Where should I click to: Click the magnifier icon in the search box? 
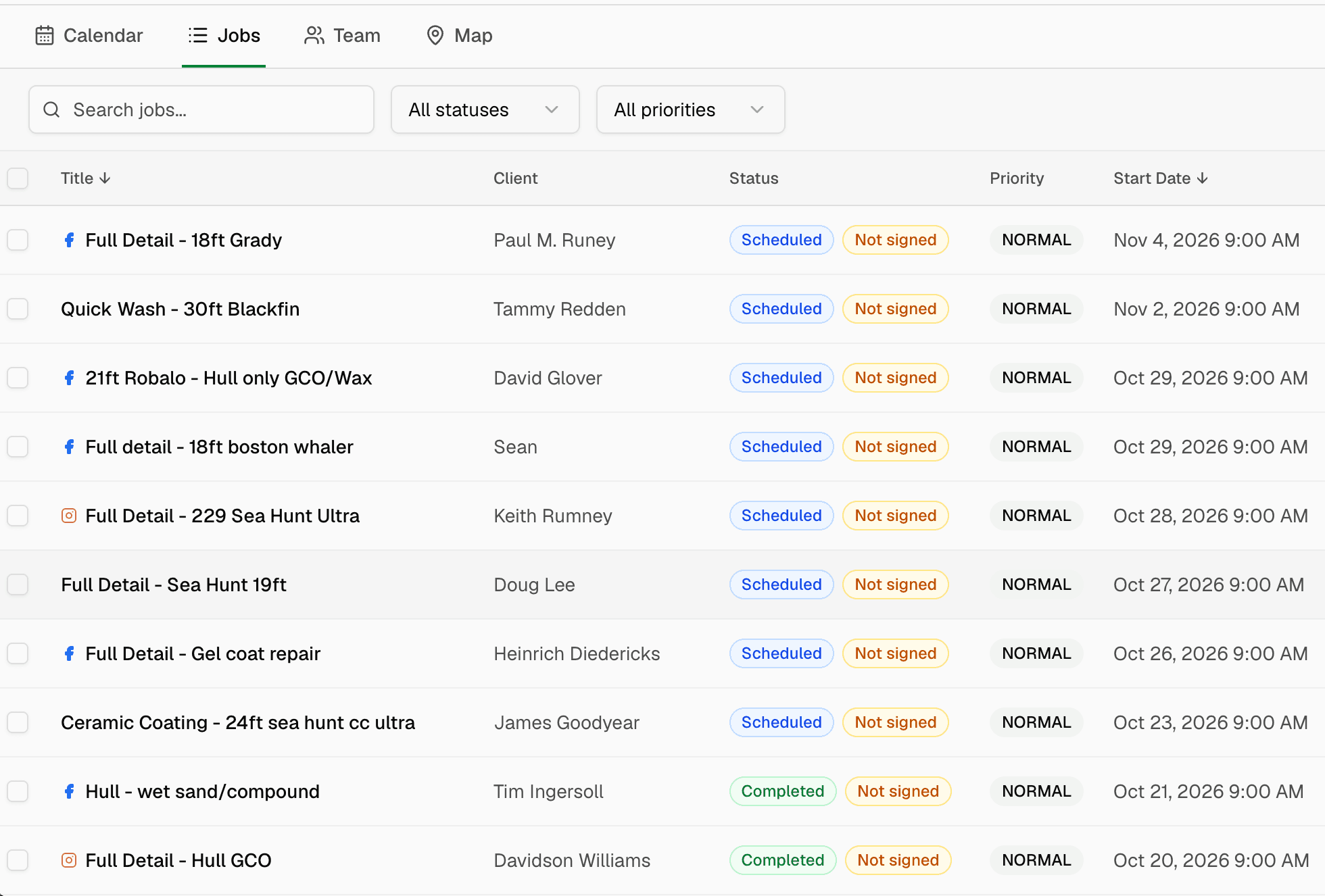point(52,109)
